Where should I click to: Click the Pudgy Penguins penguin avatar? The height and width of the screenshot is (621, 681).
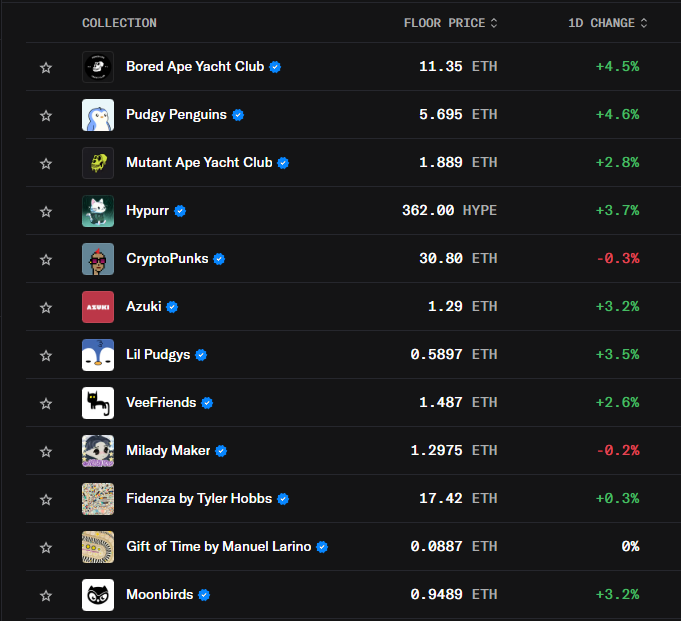click(98, 115)
